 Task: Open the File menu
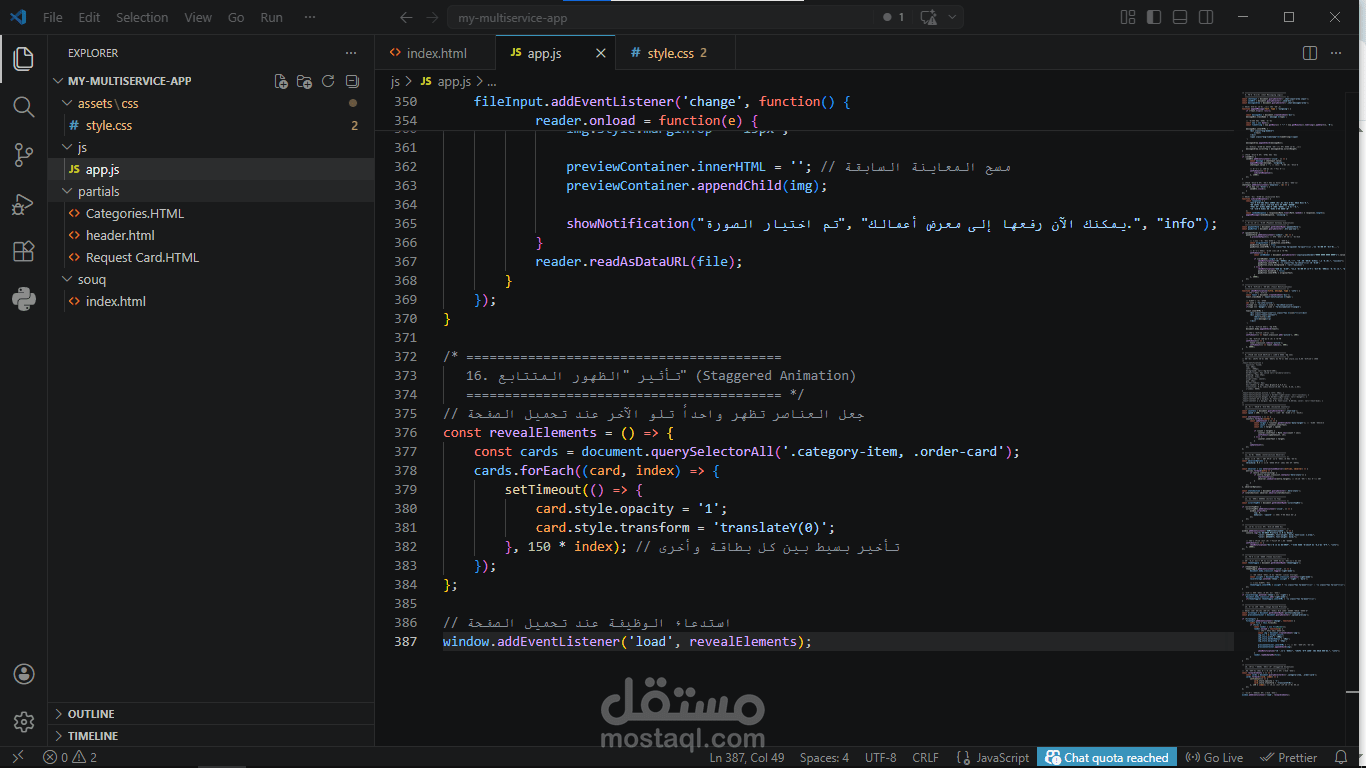(52, 17)
